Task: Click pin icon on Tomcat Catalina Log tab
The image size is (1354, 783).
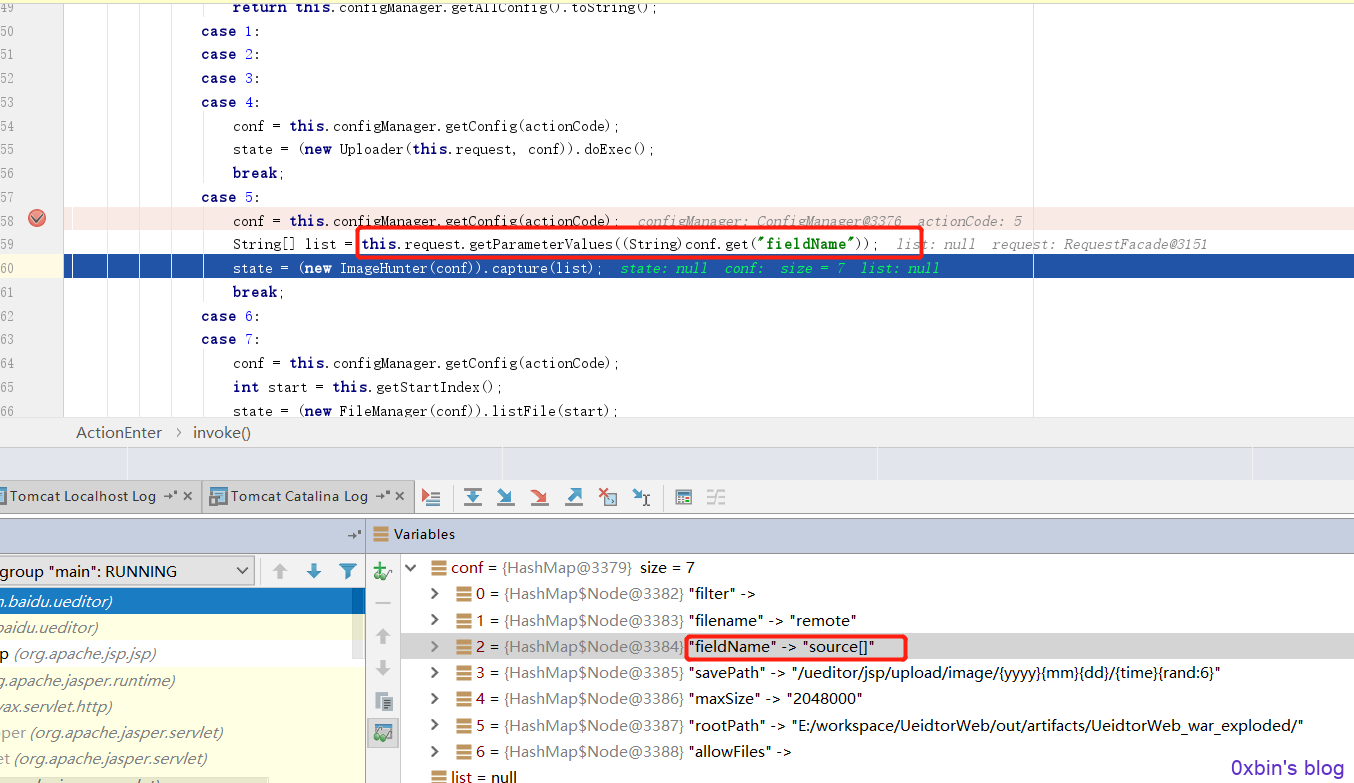Action: click(x=384, y=496)
